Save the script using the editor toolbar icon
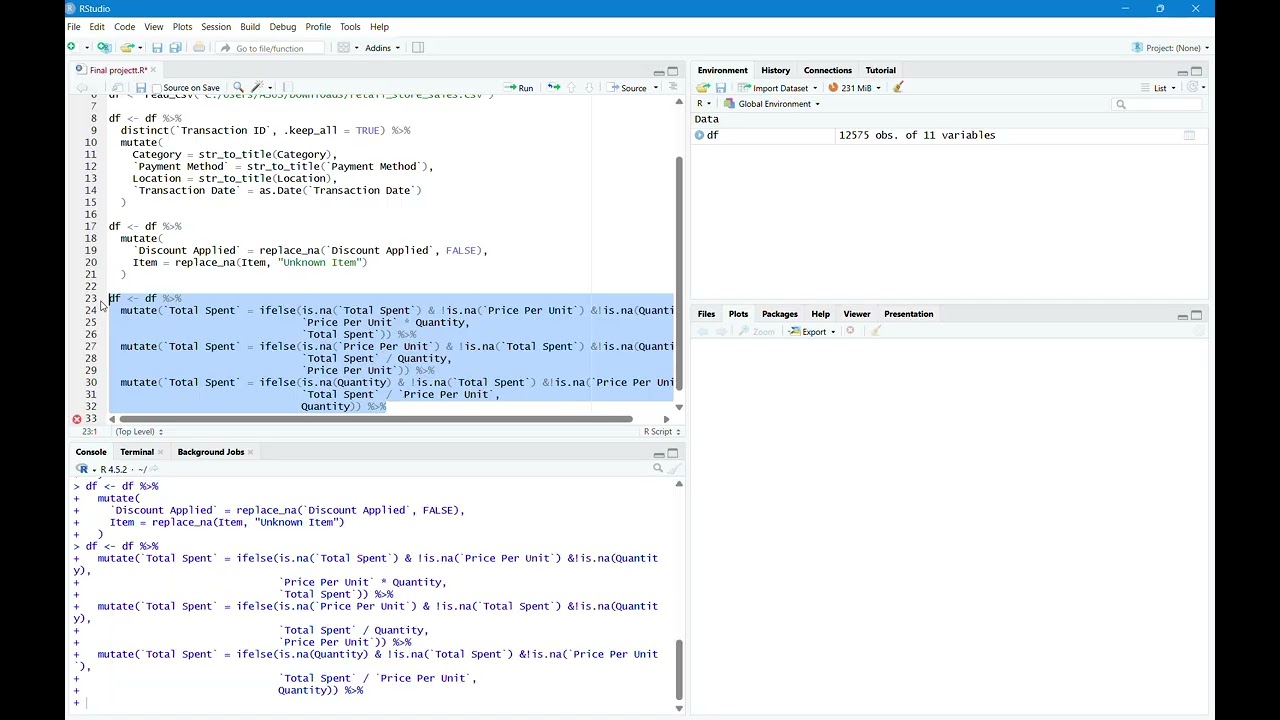The width and height of the screenshot is (1280, 720). 141,88
